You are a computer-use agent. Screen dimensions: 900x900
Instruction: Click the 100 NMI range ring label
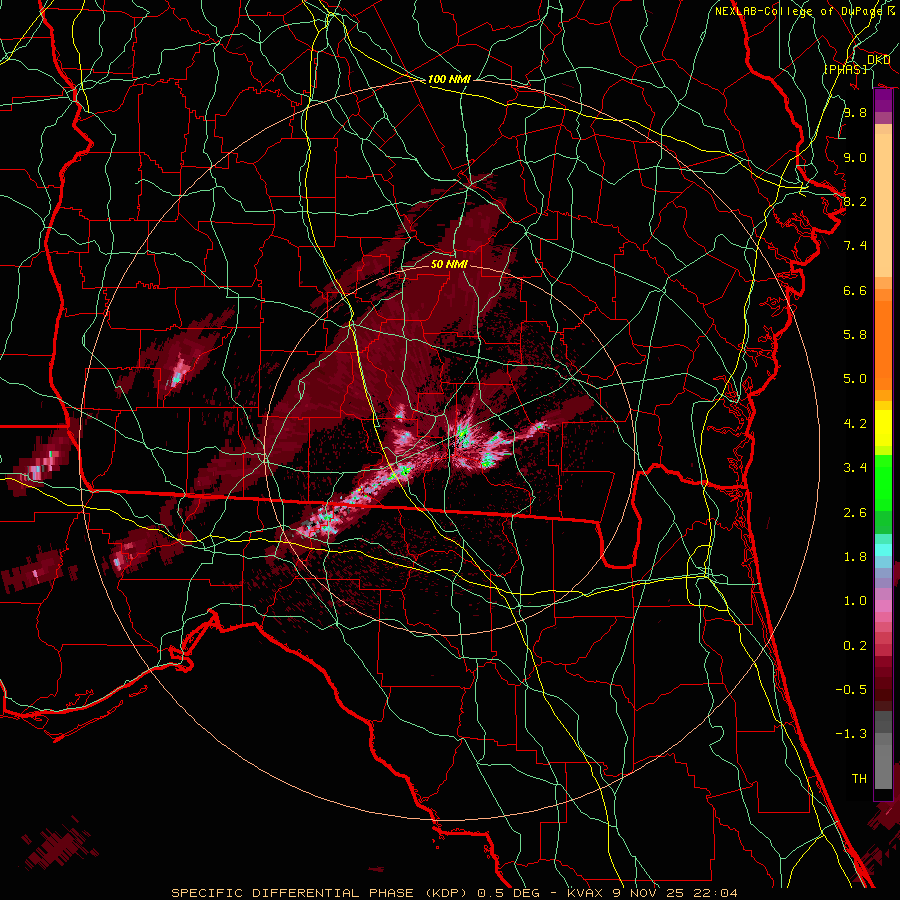pos(449,79)
